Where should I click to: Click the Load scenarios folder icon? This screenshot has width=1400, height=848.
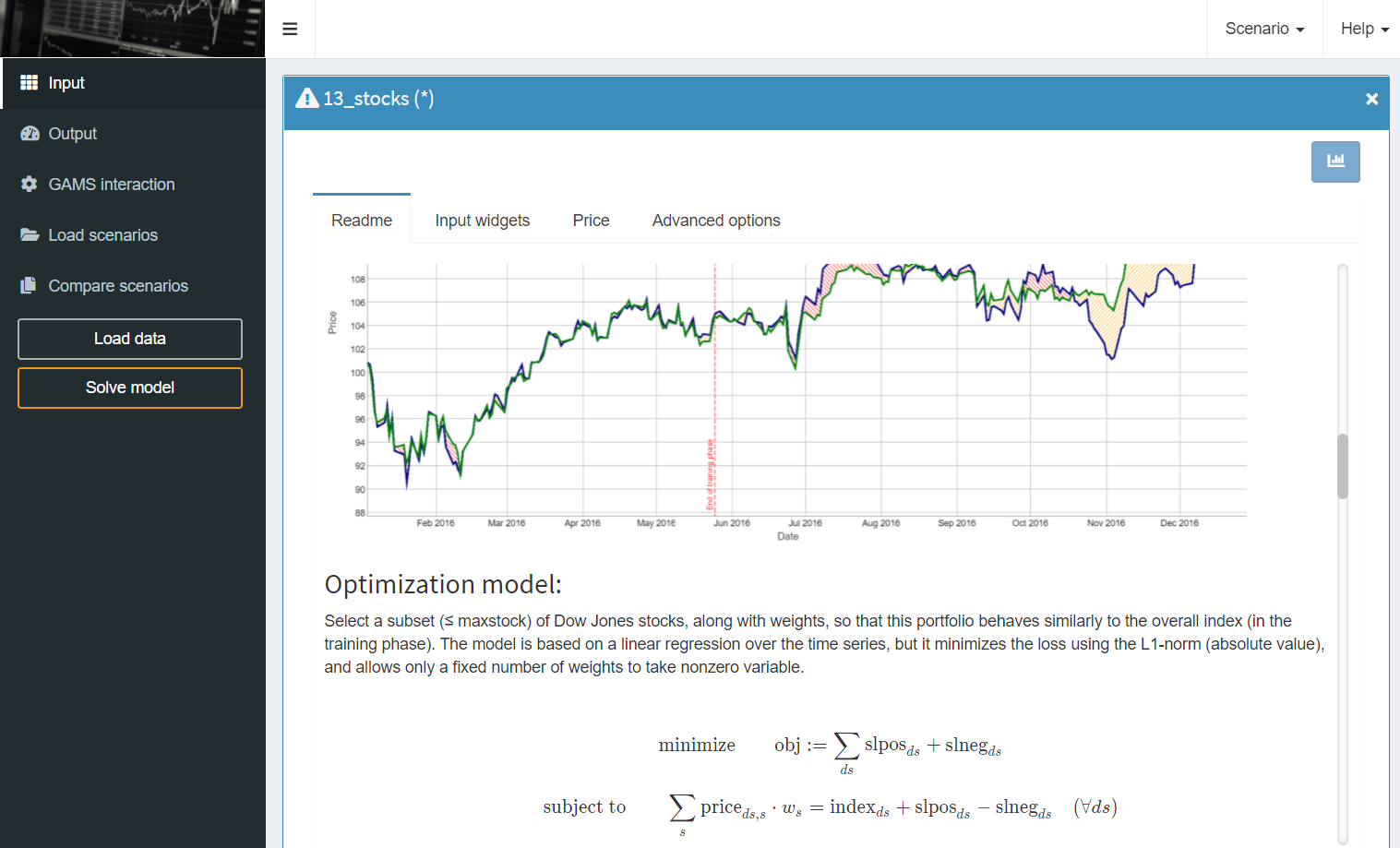[x=30, y=235]
